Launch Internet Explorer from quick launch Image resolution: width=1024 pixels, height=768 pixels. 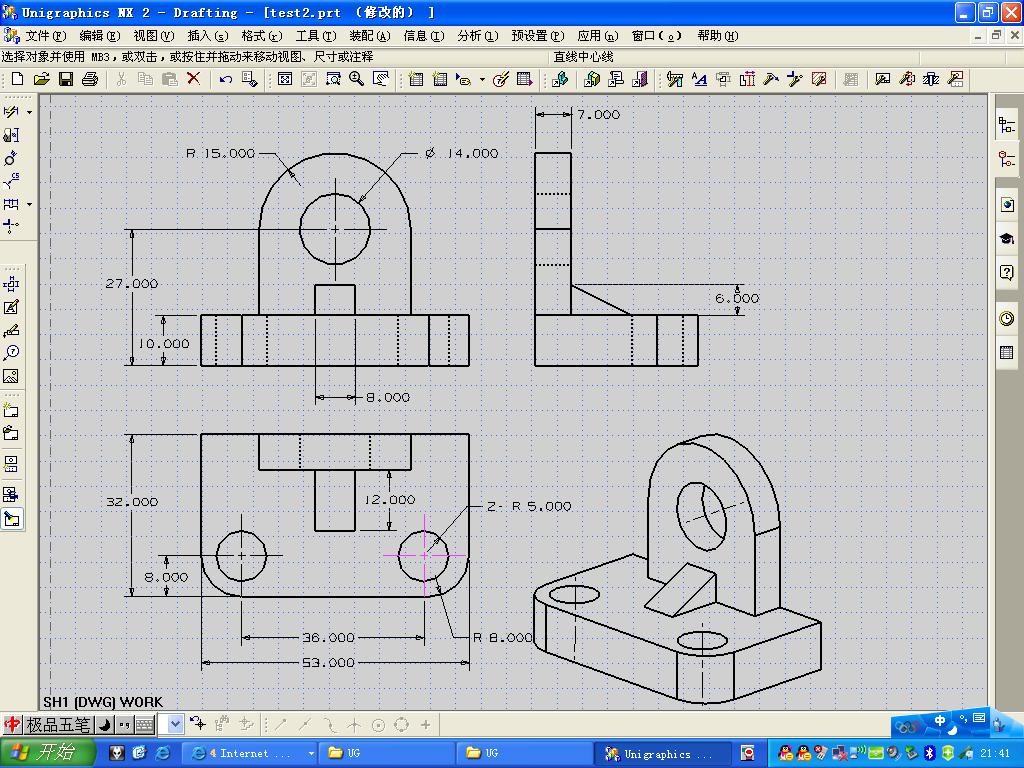pos(163,753)
